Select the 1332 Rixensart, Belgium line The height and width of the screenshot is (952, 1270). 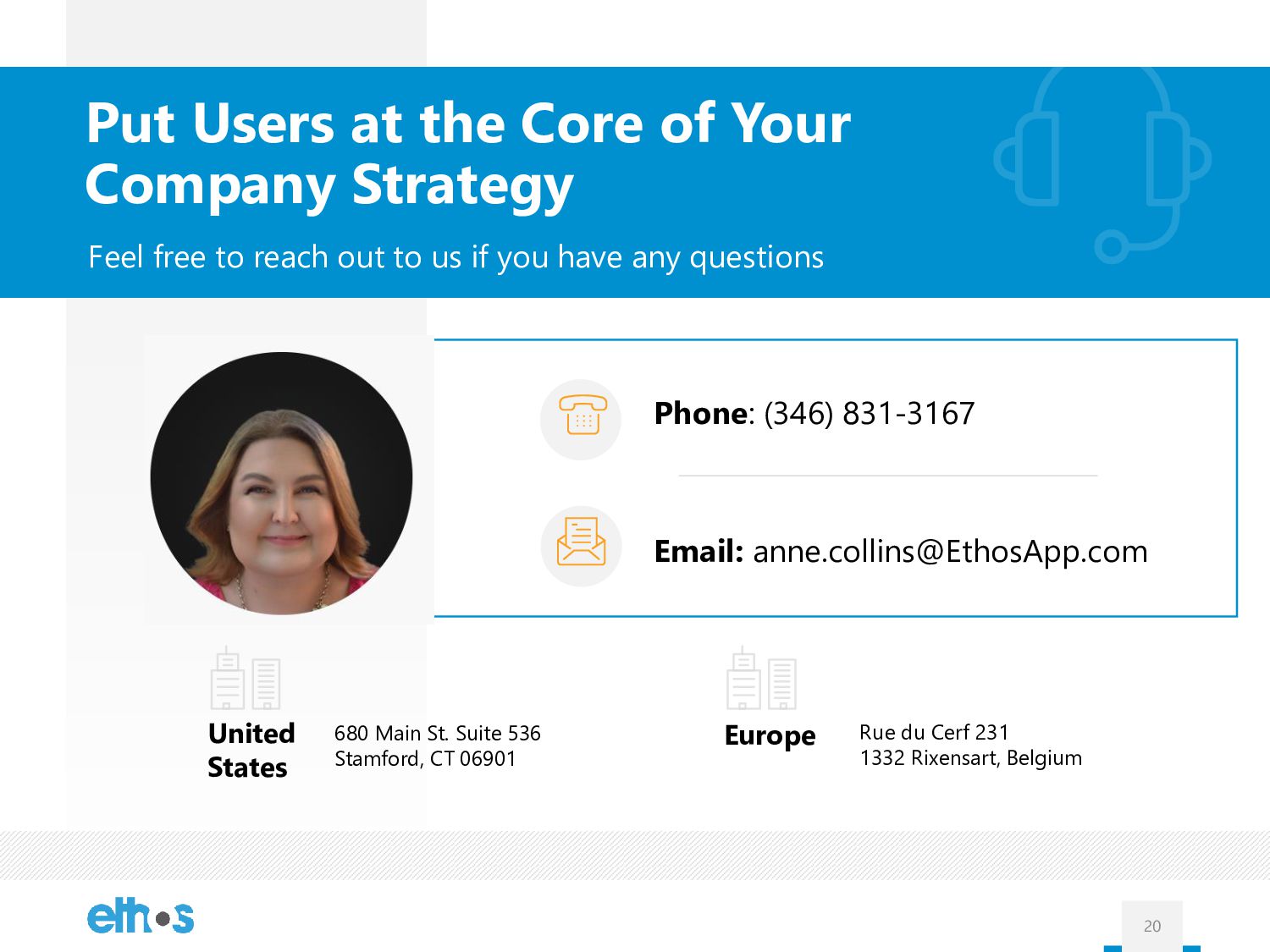970,759
